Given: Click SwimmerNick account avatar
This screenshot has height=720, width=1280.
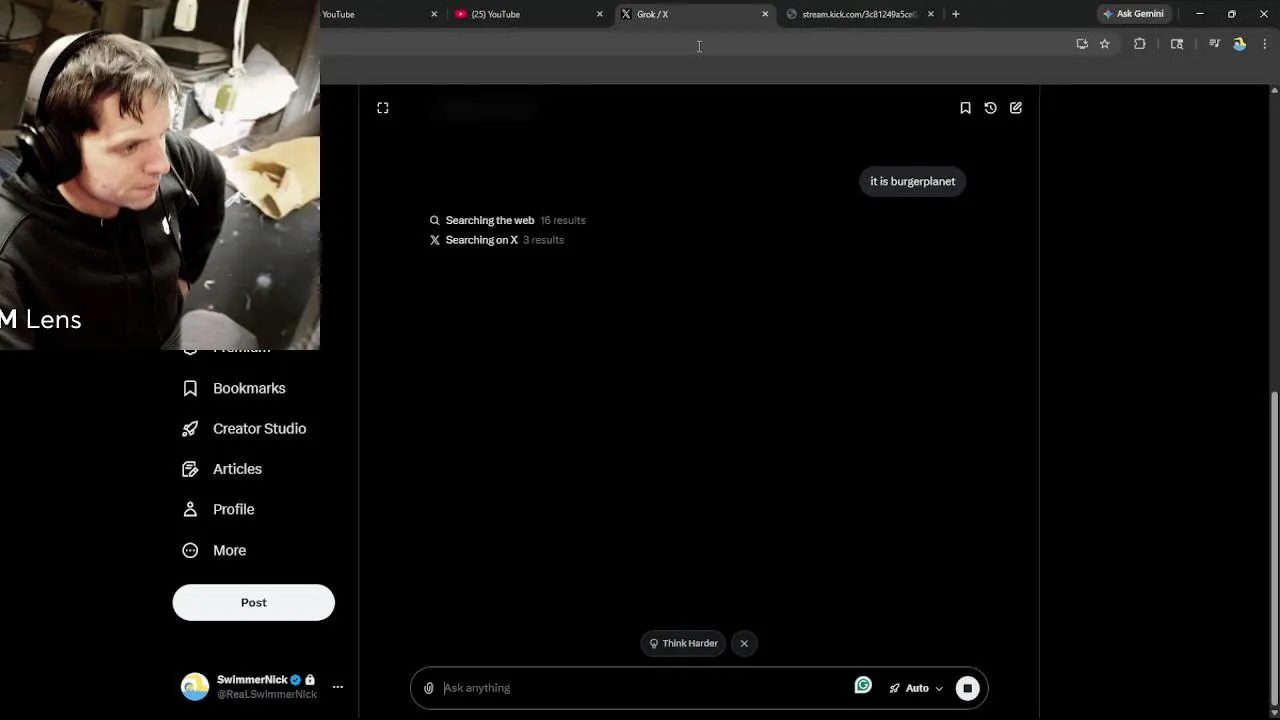Looking at the screenshot, I should 195,687.
